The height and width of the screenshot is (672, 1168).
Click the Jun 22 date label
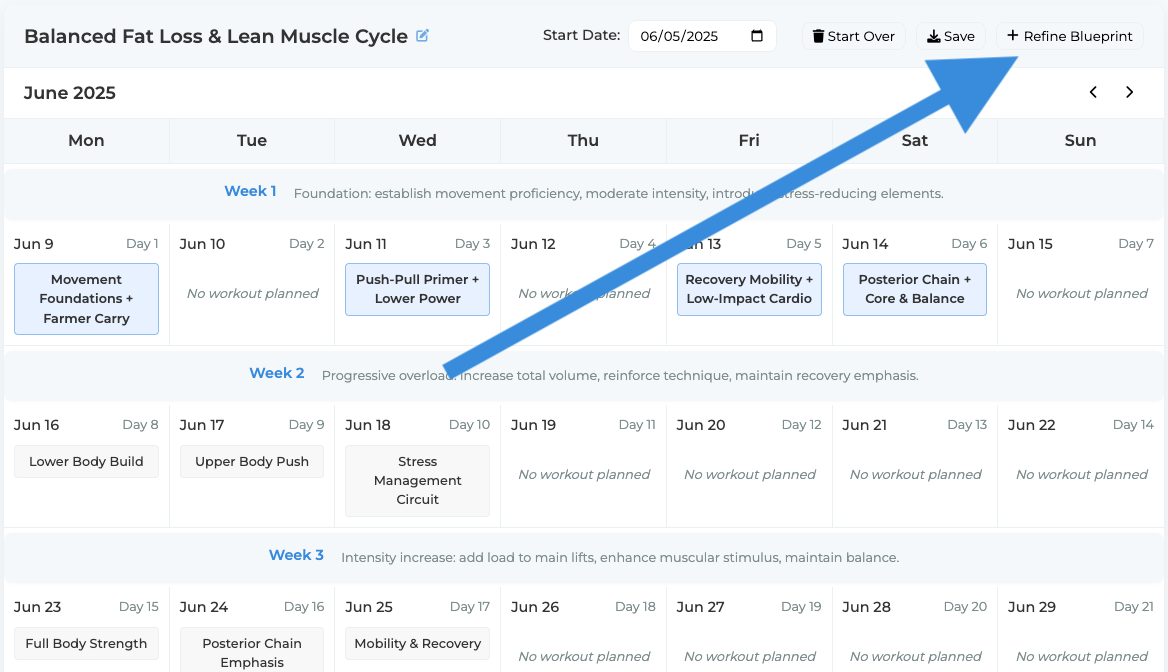coord(1031,425)
